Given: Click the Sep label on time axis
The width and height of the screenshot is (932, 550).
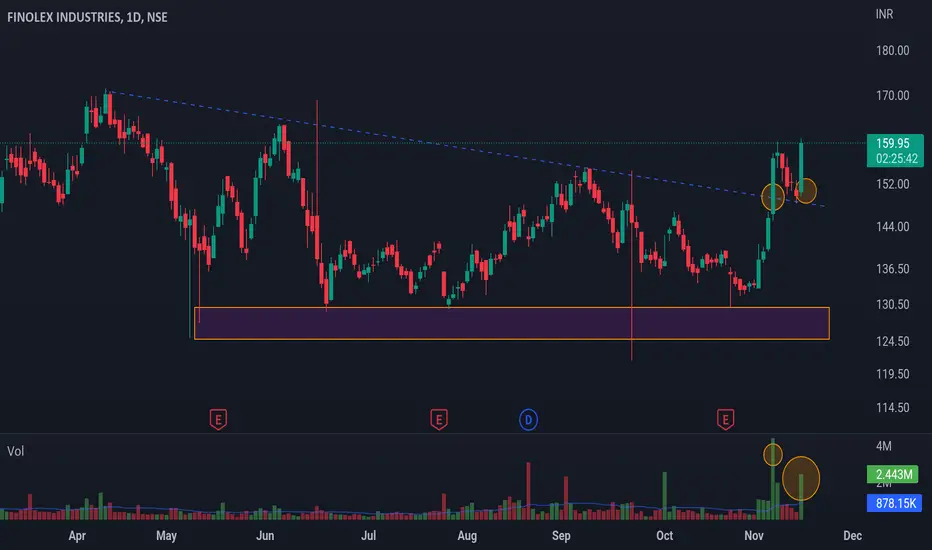Looking at the screenshot, I should tap(561, 536).
